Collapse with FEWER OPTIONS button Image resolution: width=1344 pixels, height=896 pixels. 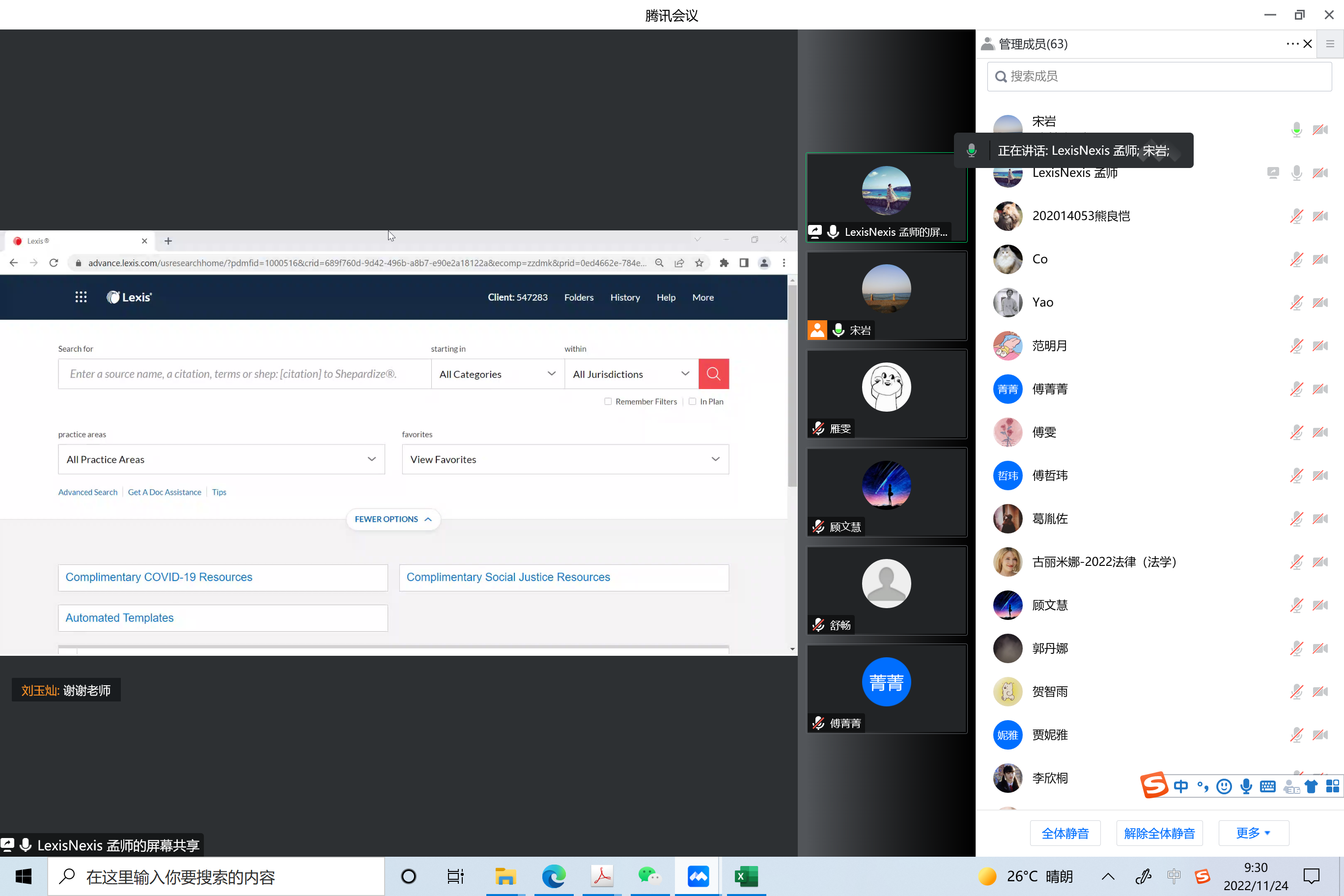(x=393, y=519)
